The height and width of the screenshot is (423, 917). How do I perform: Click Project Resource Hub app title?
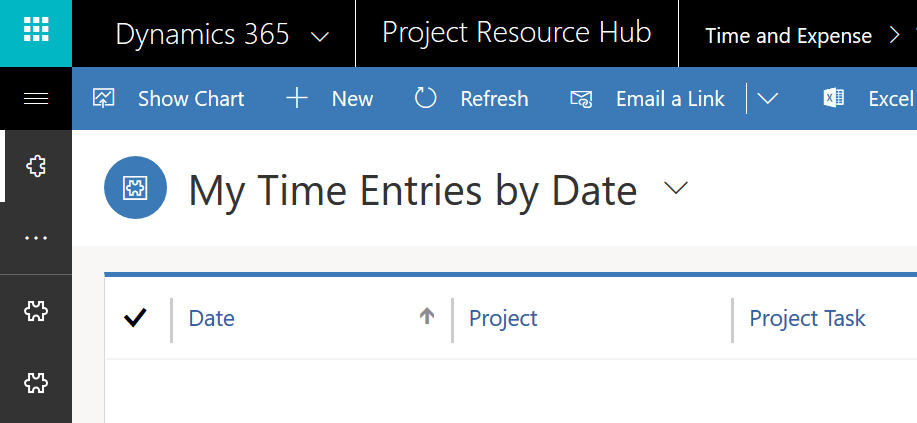pyautogui.click(x=516, y=33)
